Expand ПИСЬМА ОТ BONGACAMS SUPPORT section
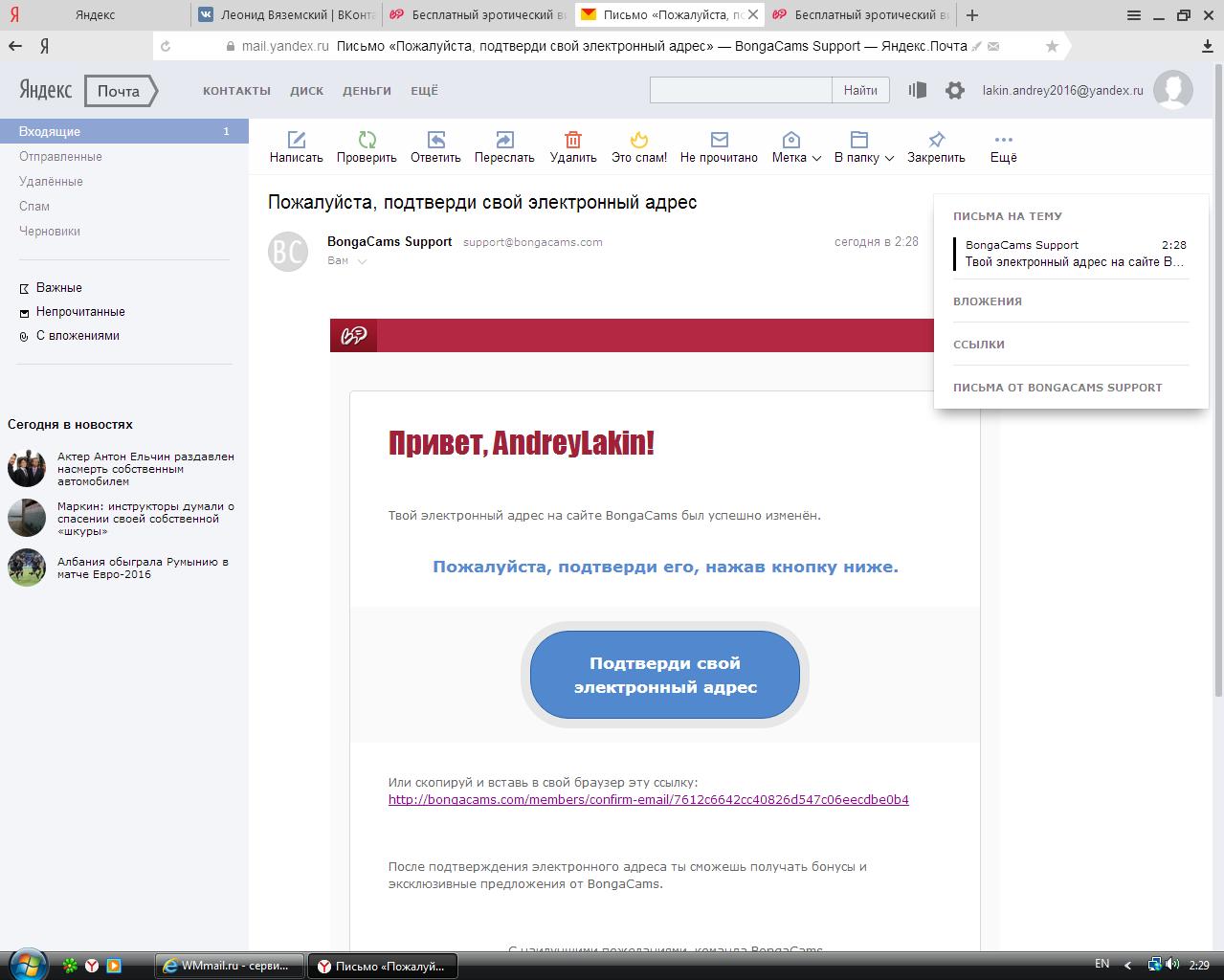The height and width of the screenshot is (980, 1224). click(x=1057, y=388)
